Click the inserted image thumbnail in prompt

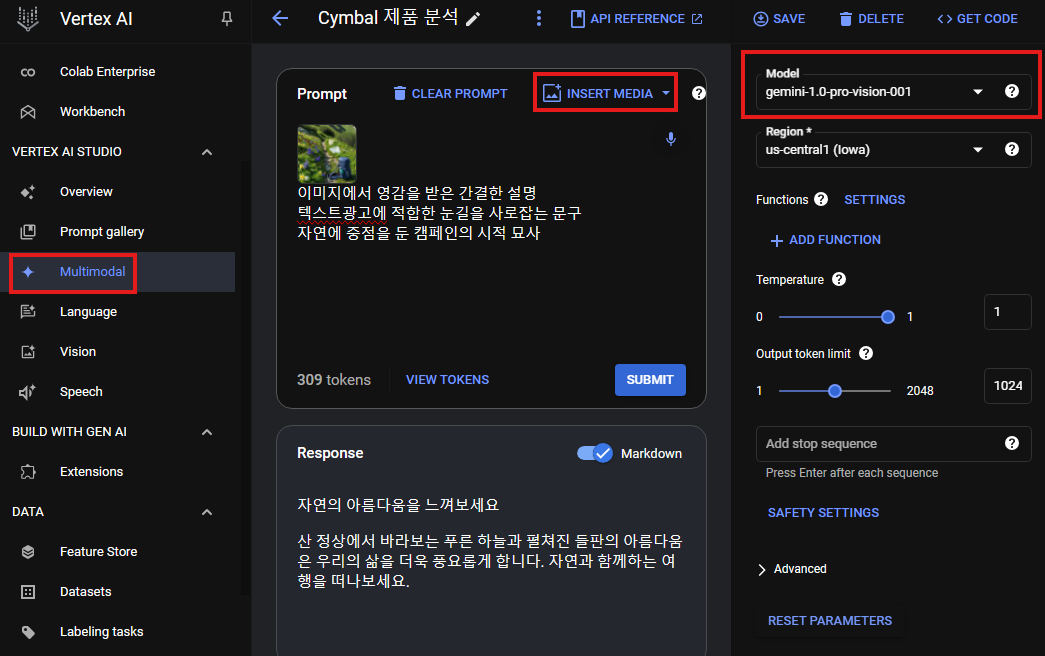pos(327,154)
